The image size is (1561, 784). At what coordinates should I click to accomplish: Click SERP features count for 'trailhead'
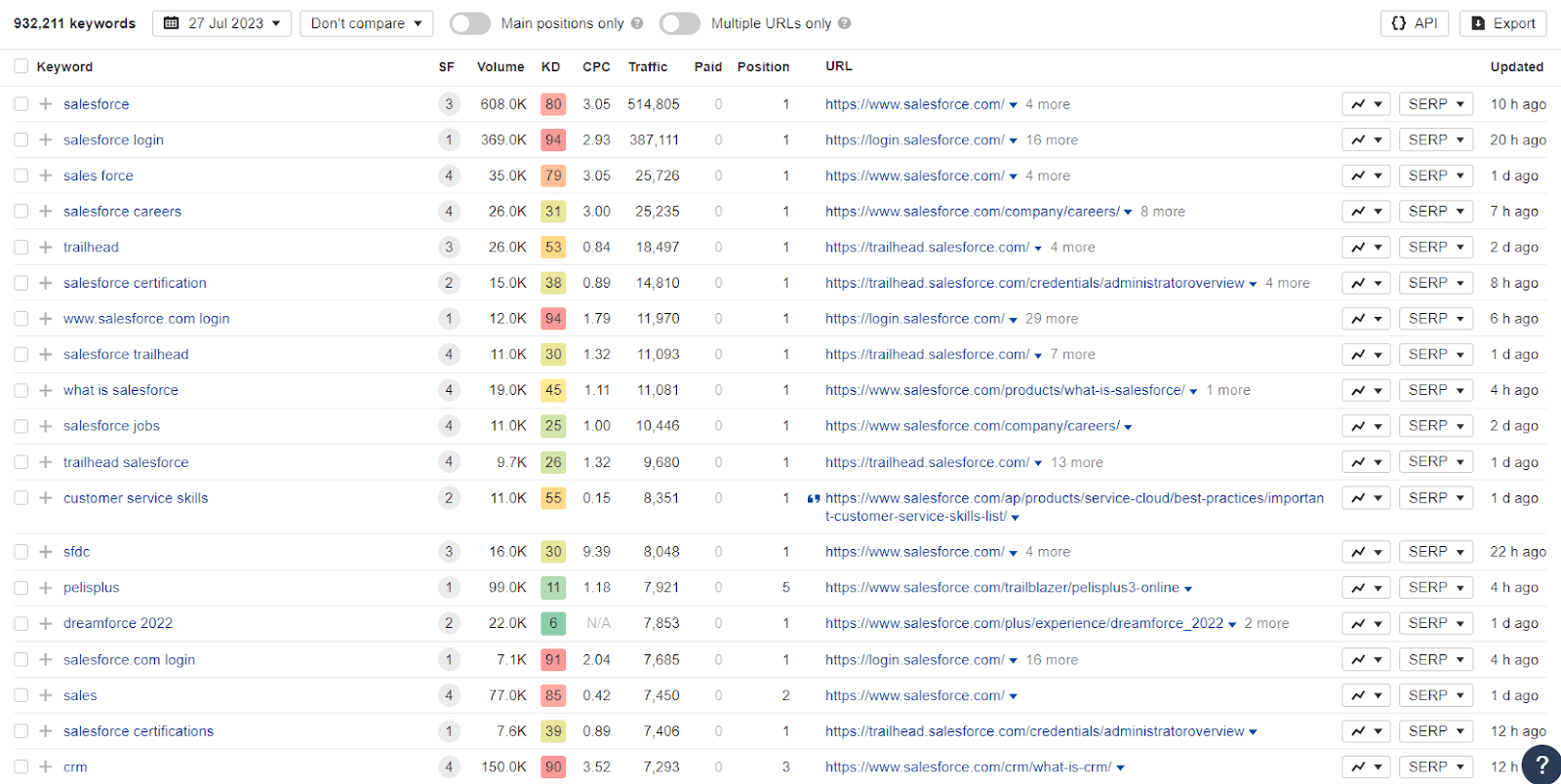tap(449, 248)
